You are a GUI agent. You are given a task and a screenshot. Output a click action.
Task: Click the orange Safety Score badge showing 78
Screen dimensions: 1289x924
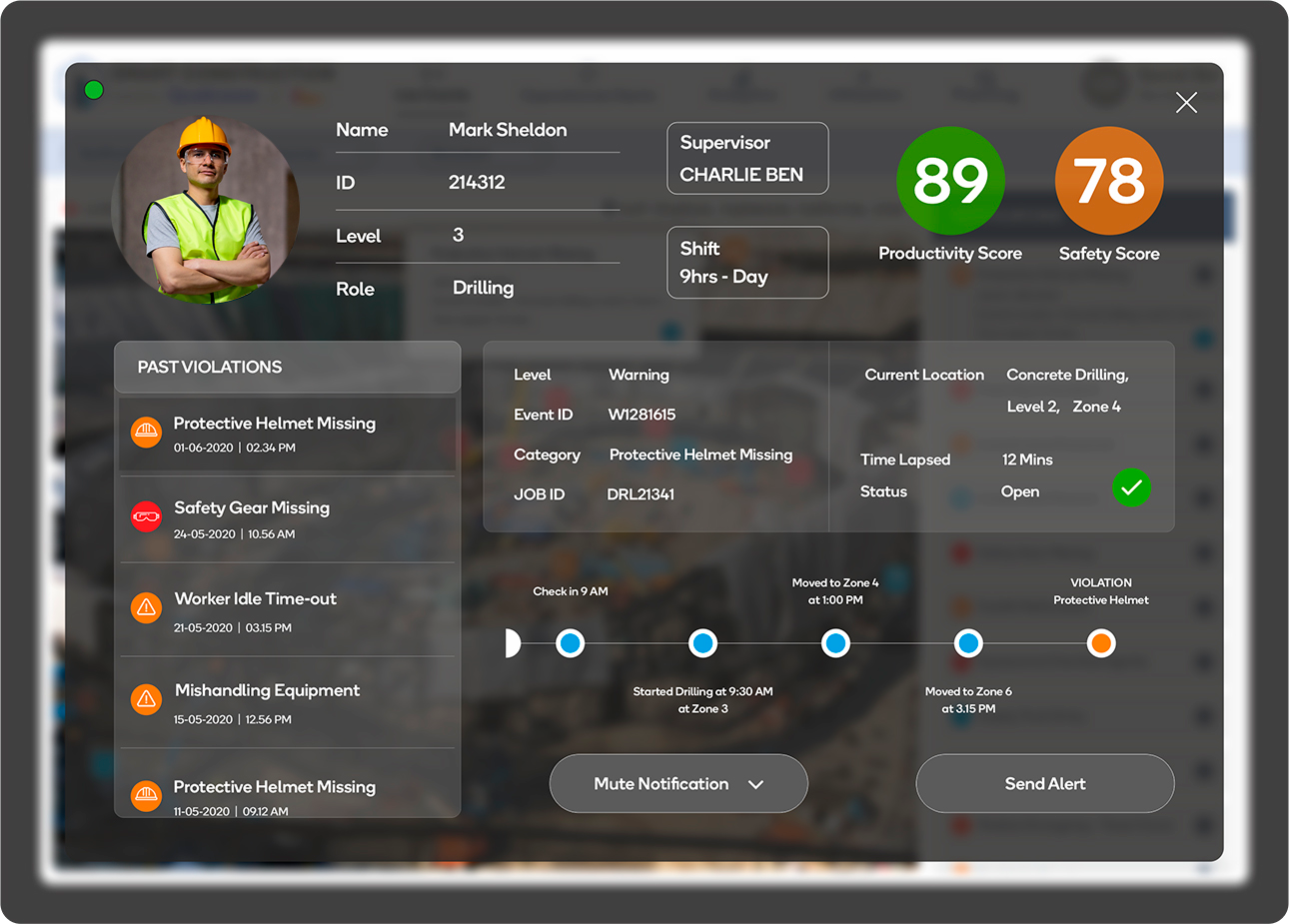point(1108,181)
